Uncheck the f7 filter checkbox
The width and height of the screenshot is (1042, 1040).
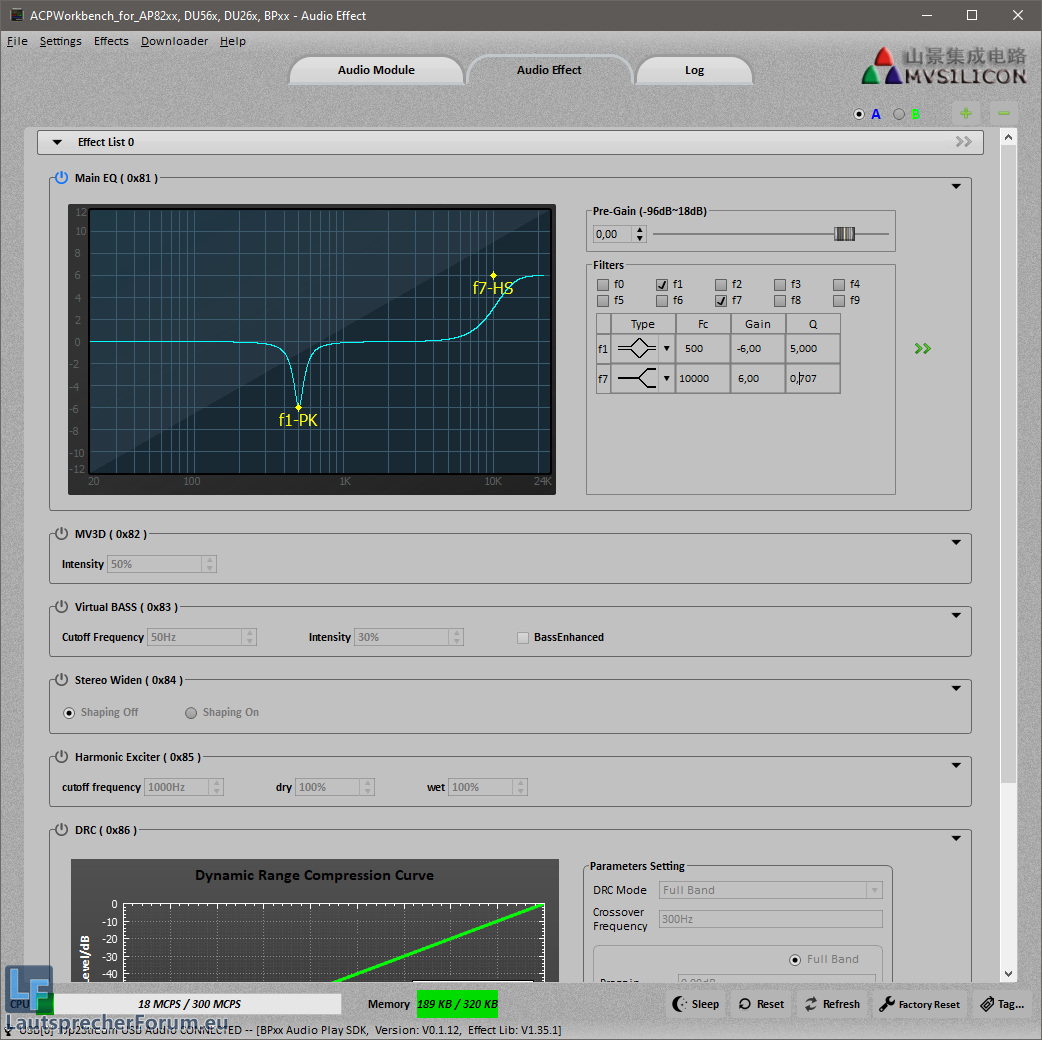click(721, 300)
